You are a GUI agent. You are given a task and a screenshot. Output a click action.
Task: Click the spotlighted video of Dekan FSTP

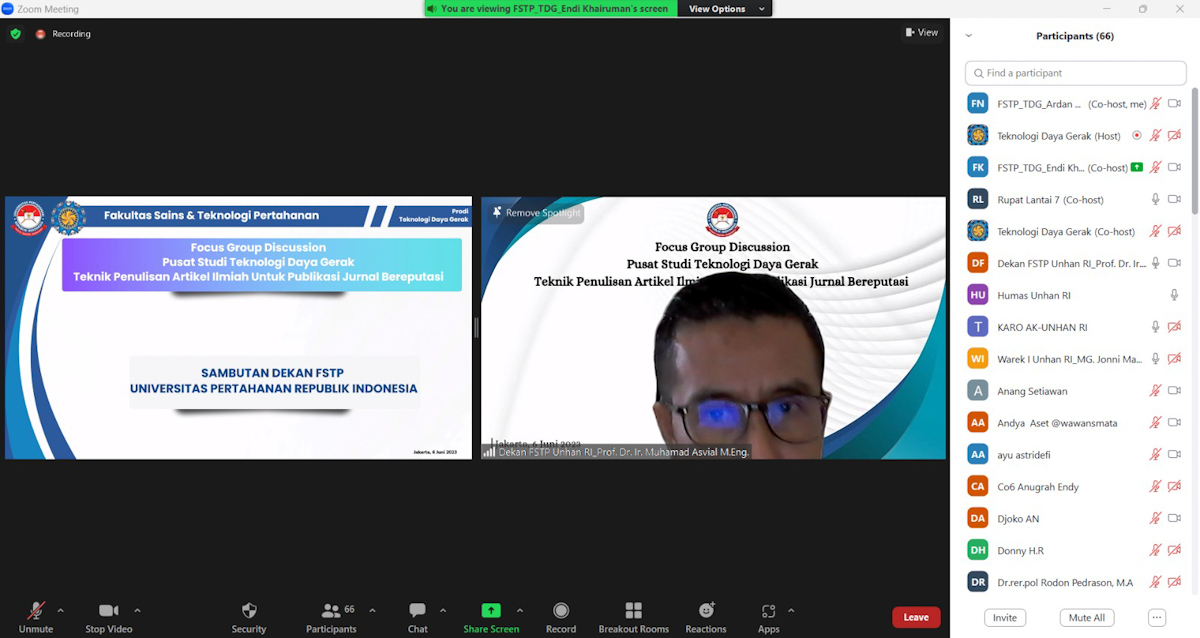(713, 328)
